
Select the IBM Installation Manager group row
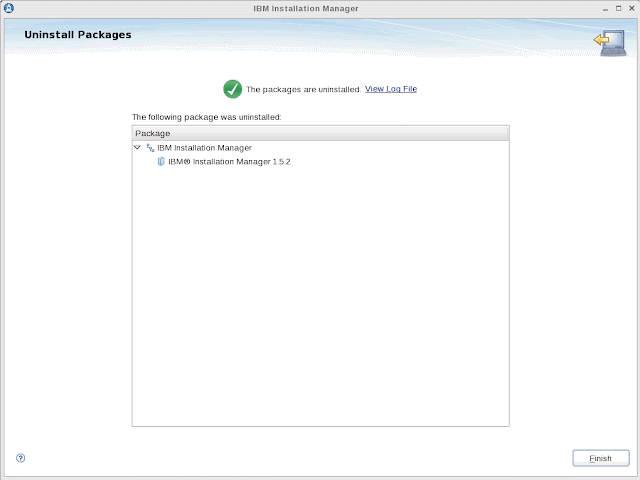tap(320, 148)
